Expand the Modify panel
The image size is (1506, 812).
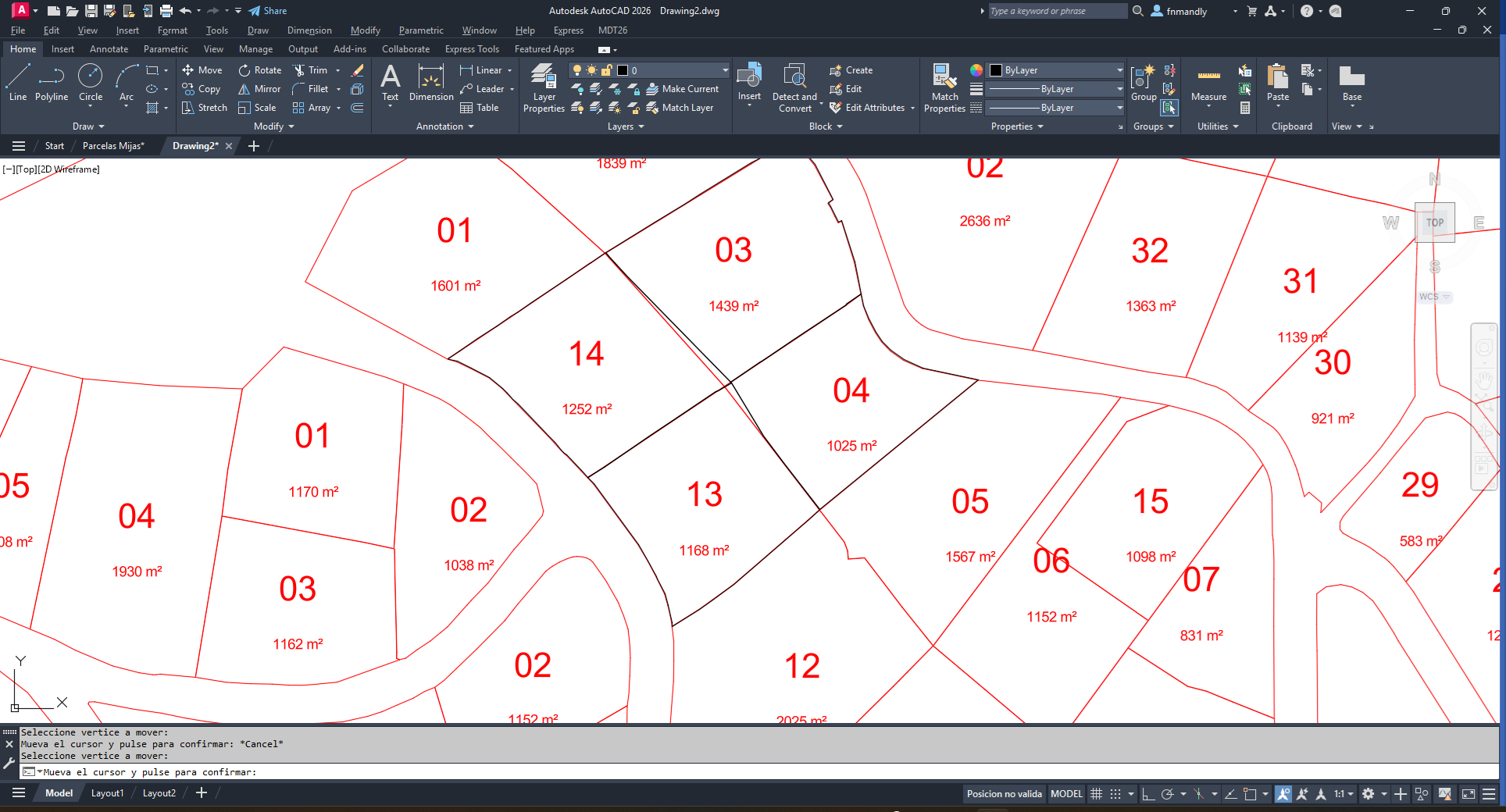(274, 126)
